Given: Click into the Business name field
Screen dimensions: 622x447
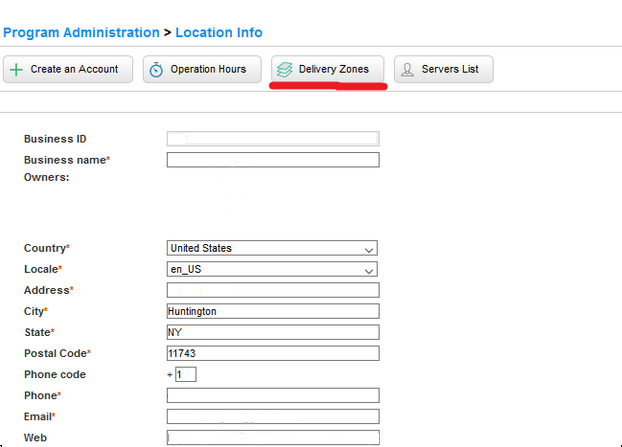Looking at the screenshot, I should (272, 160).
